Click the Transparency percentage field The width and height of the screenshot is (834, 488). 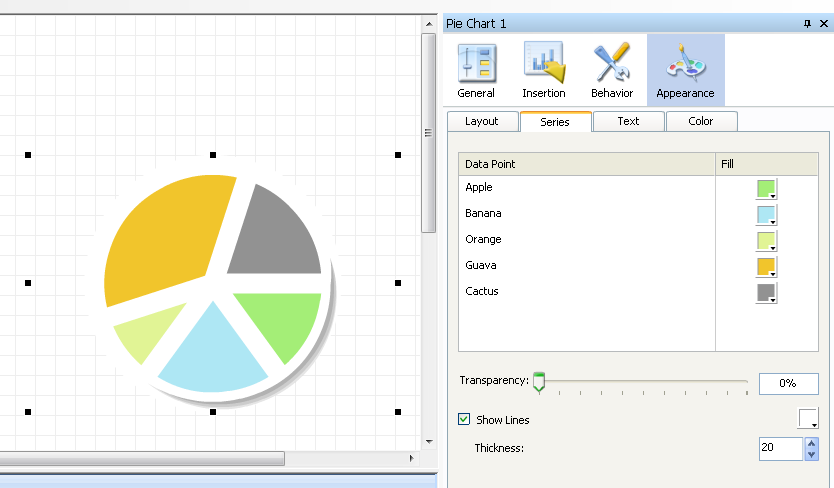(x=788, y=384)
